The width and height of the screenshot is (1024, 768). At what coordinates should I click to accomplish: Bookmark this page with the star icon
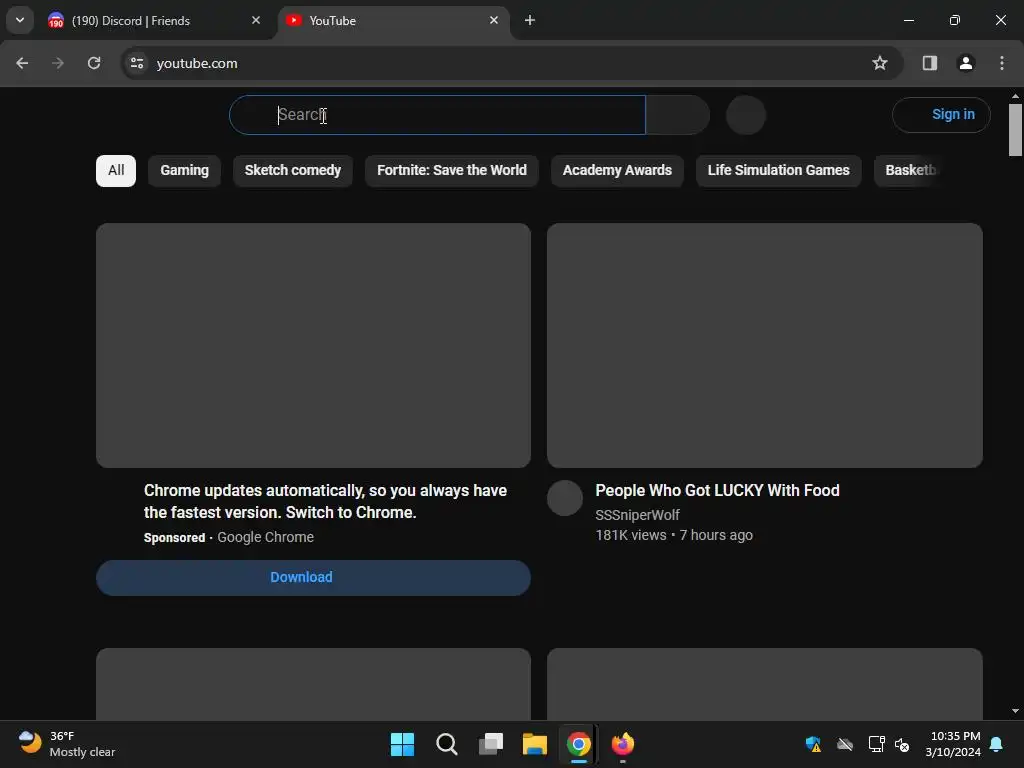click(x=880, y=63)
